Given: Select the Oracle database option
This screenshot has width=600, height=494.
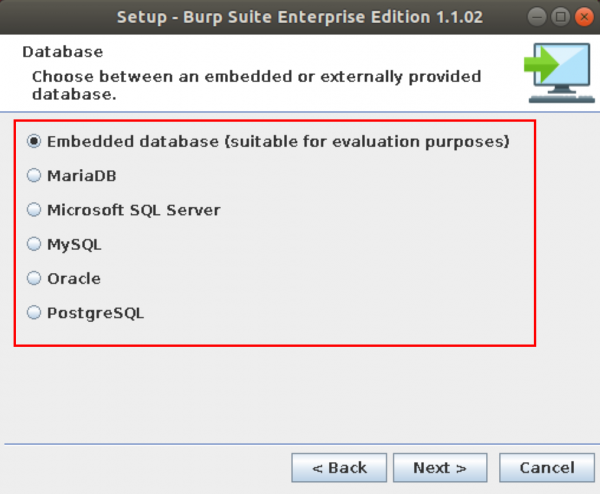Looking at the screenshot, I should (35, 278).
